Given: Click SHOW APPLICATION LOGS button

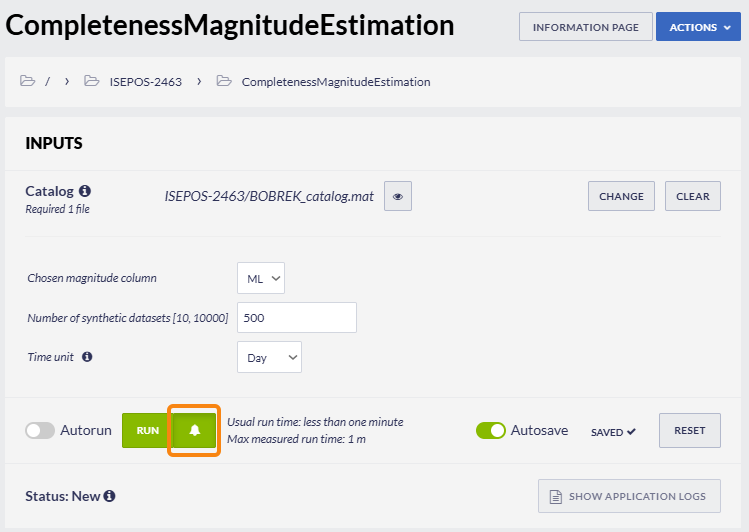Looking at the screenshot, I should click(629, 496).
